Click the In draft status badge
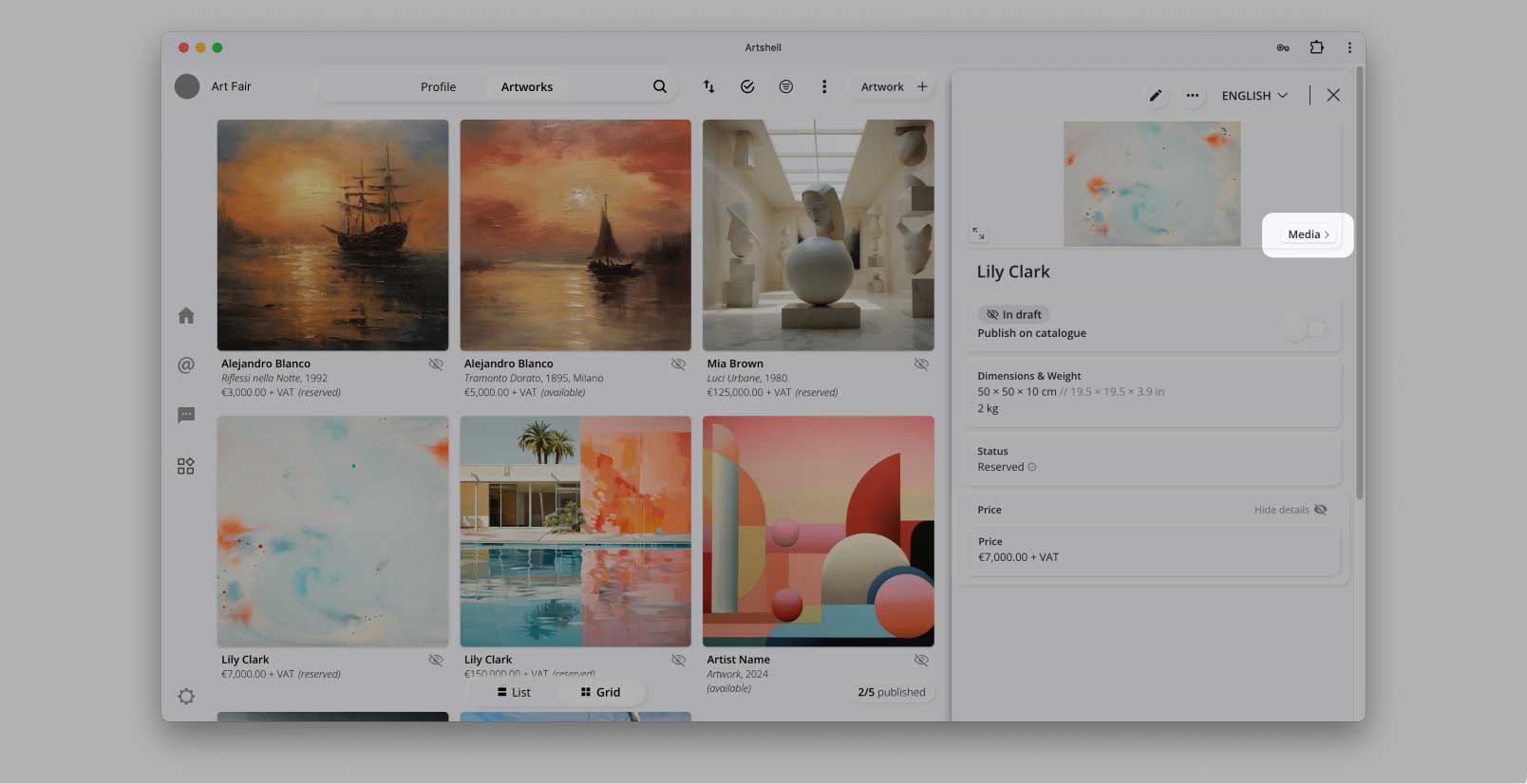Screen dimensions: 1527x784 pos(1013,314)
